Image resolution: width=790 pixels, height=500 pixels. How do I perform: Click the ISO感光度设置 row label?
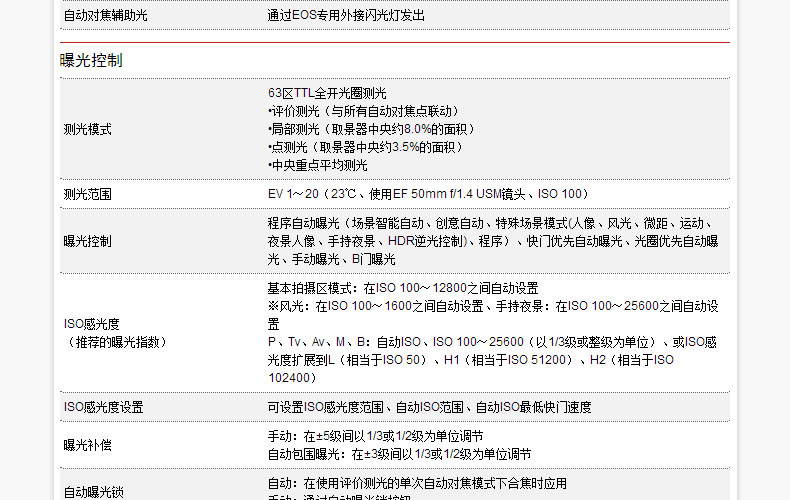103,407
